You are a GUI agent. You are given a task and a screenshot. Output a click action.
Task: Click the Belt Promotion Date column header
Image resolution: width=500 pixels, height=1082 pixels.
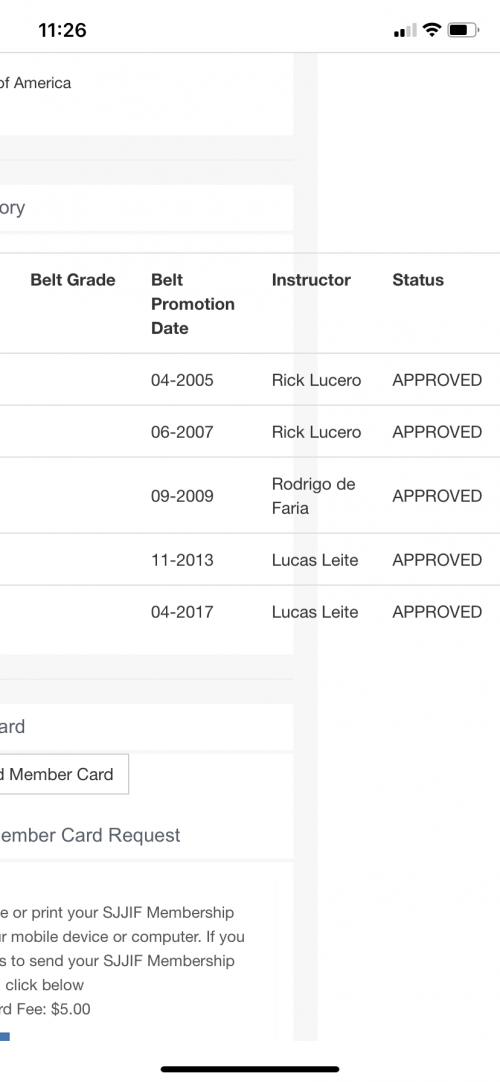click(x=192, y=304)
